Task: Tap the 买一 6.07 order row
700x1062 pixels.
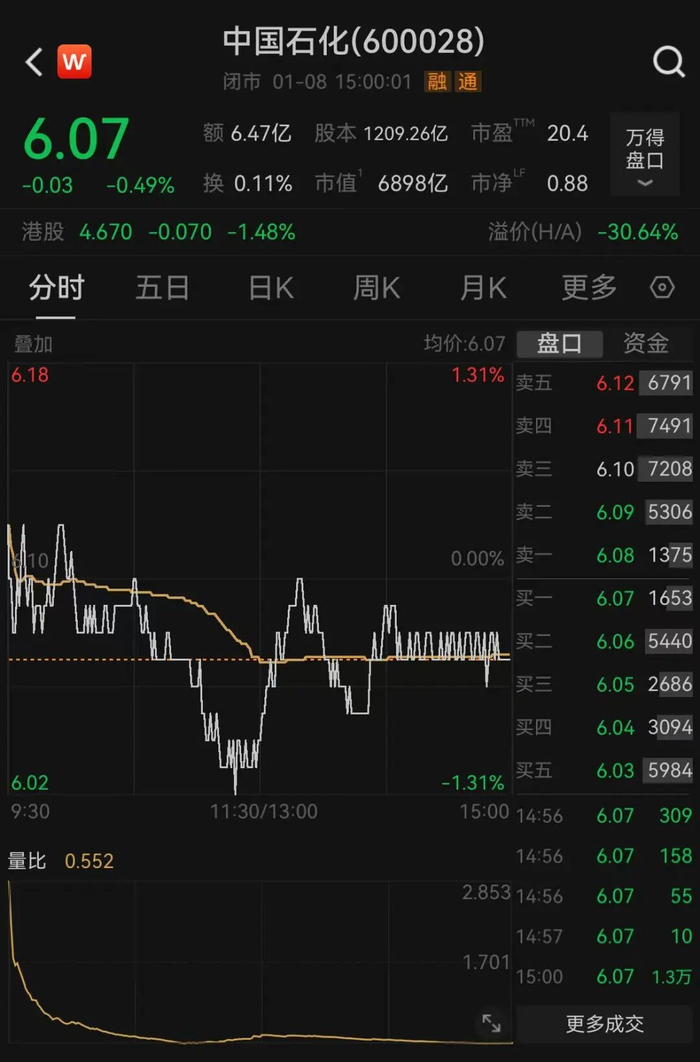Action: 604,598
